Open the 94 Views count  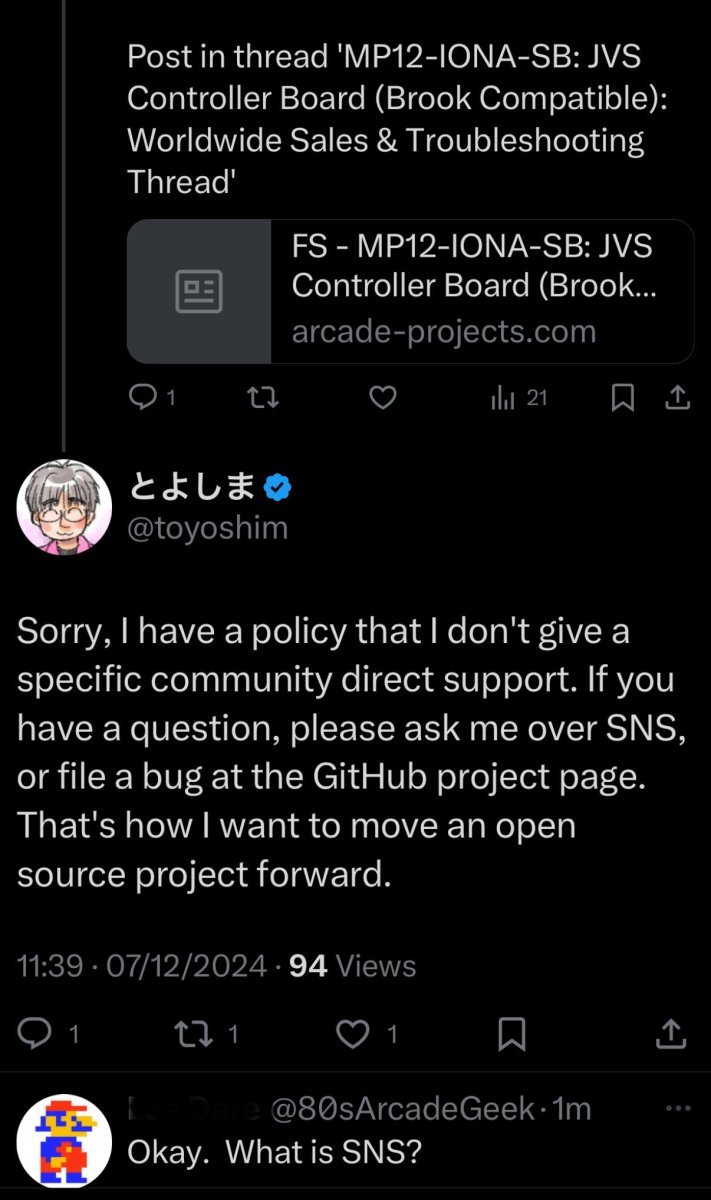click(352, 966)
